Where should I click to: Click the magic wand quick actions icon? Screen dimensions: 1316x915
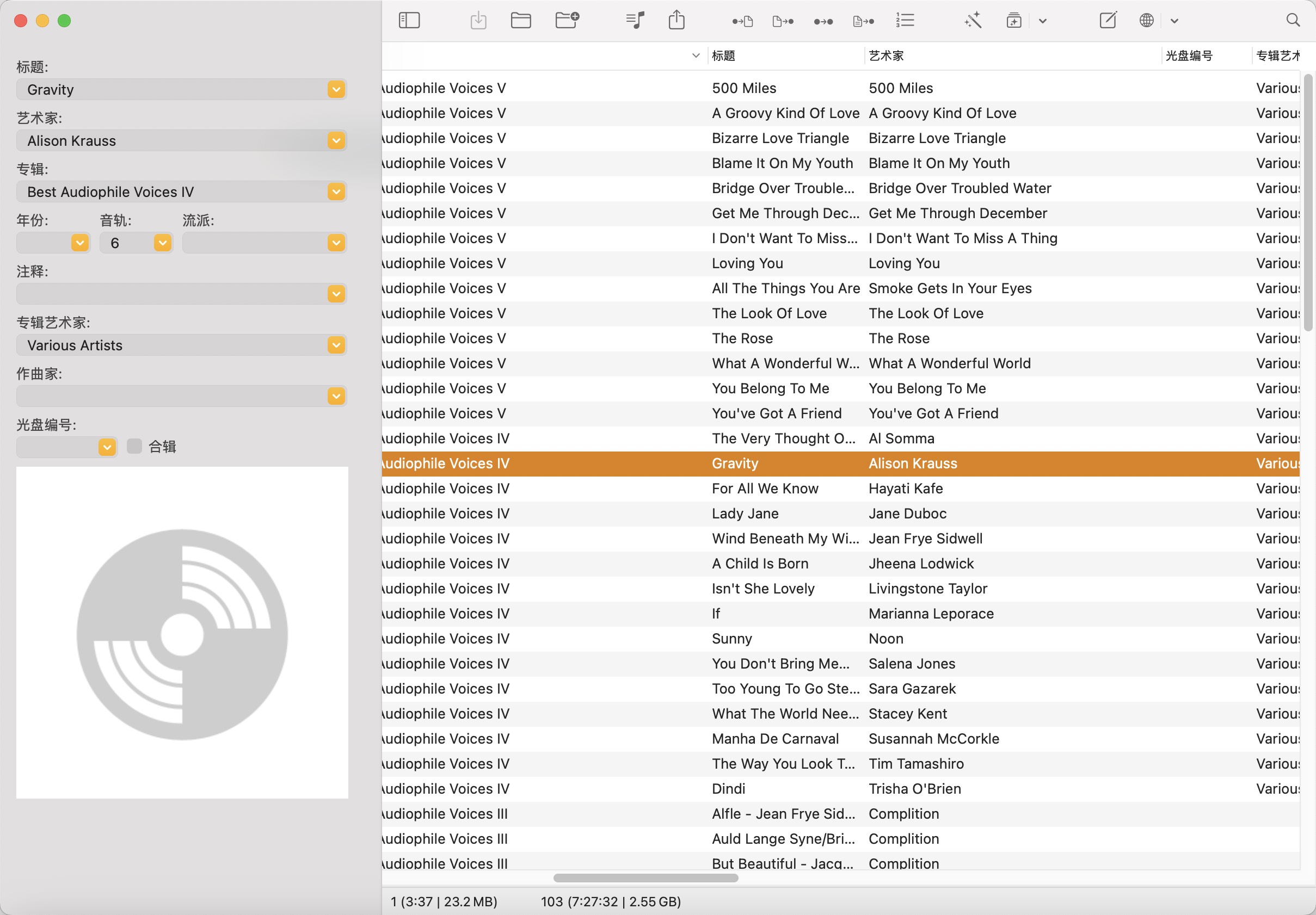pos(973,21)
